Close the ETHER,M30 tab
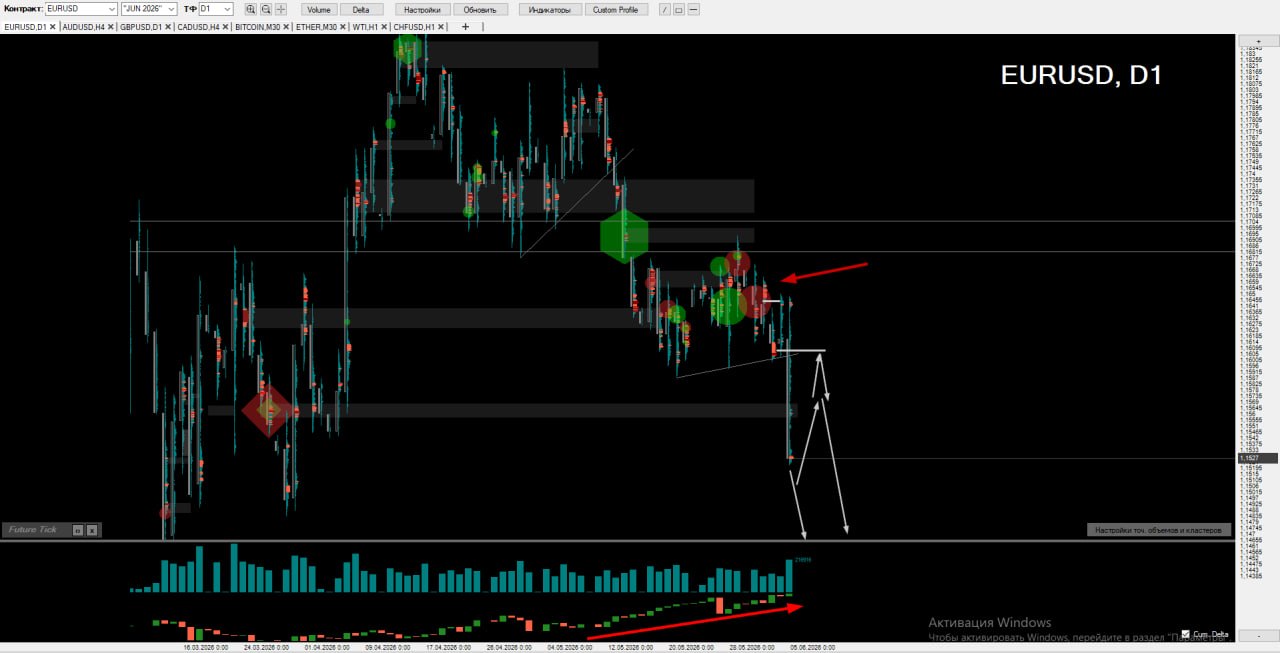Screen dimensions: 1280x653 coord(344,27)
